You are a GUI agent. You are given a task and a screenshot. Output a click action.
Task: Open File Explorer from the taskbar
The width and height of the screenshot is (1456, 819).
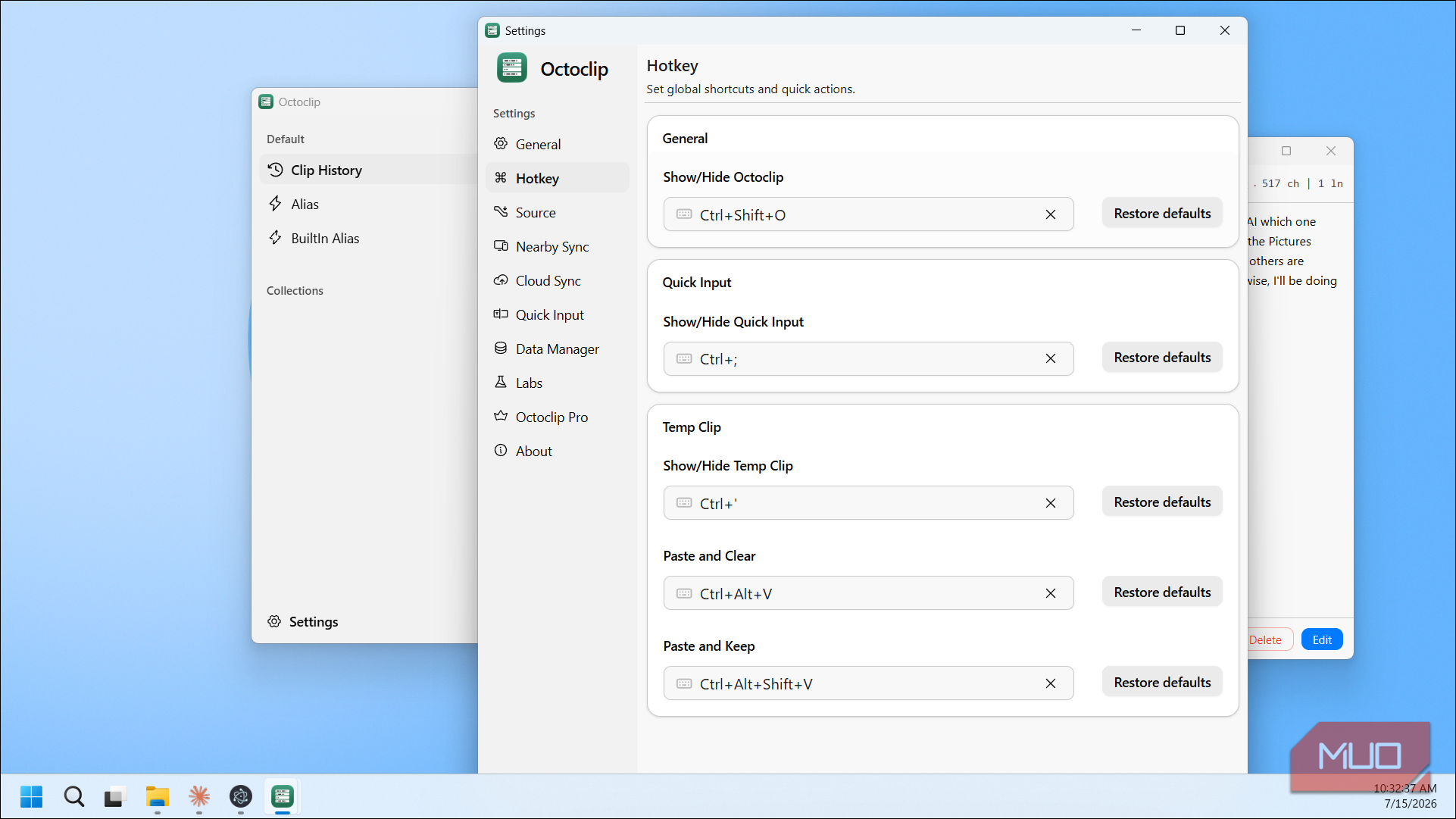[x=157, y=796]
